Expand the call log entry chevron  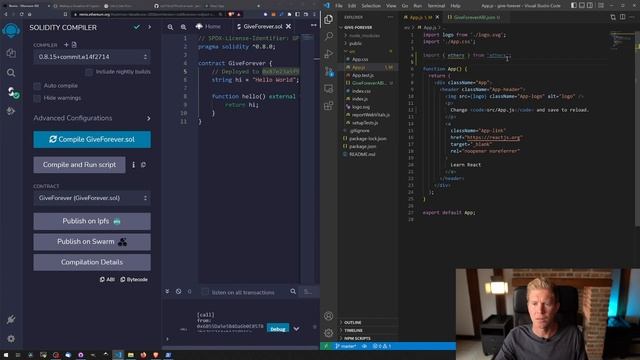(x=296, y=329)
